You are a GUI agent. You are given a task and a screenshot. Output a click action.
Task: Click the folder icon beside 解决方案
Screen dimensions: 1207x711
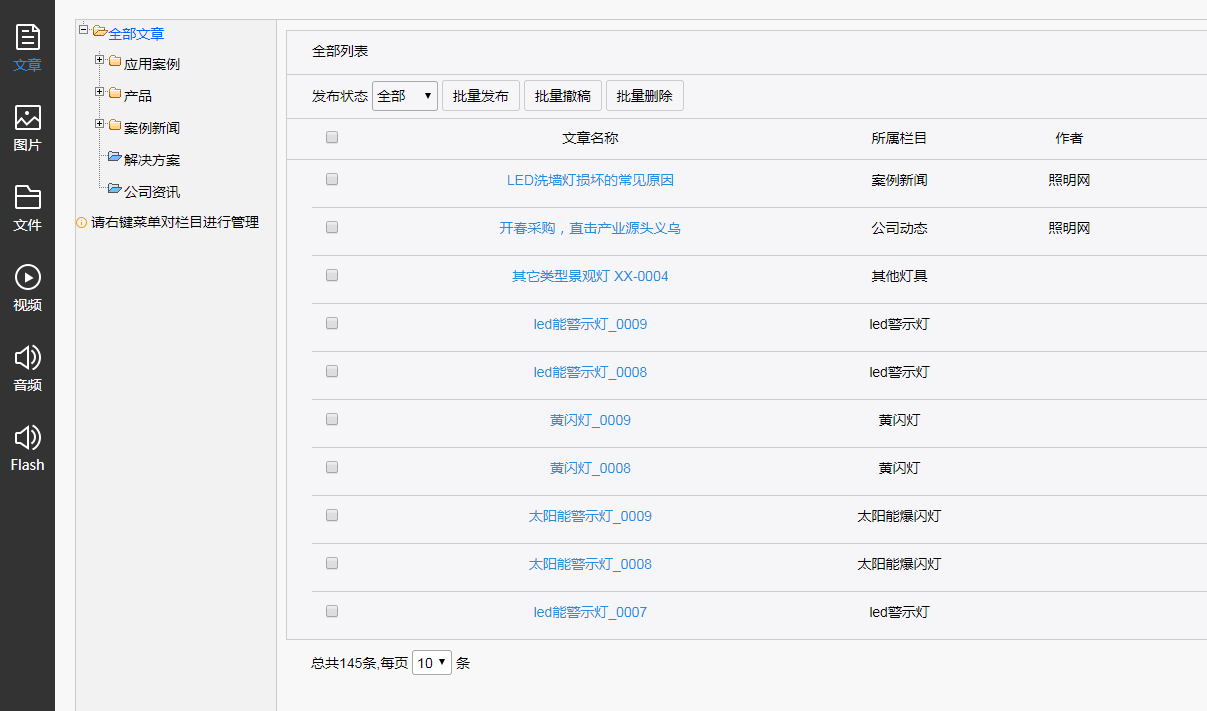(114, 157)
